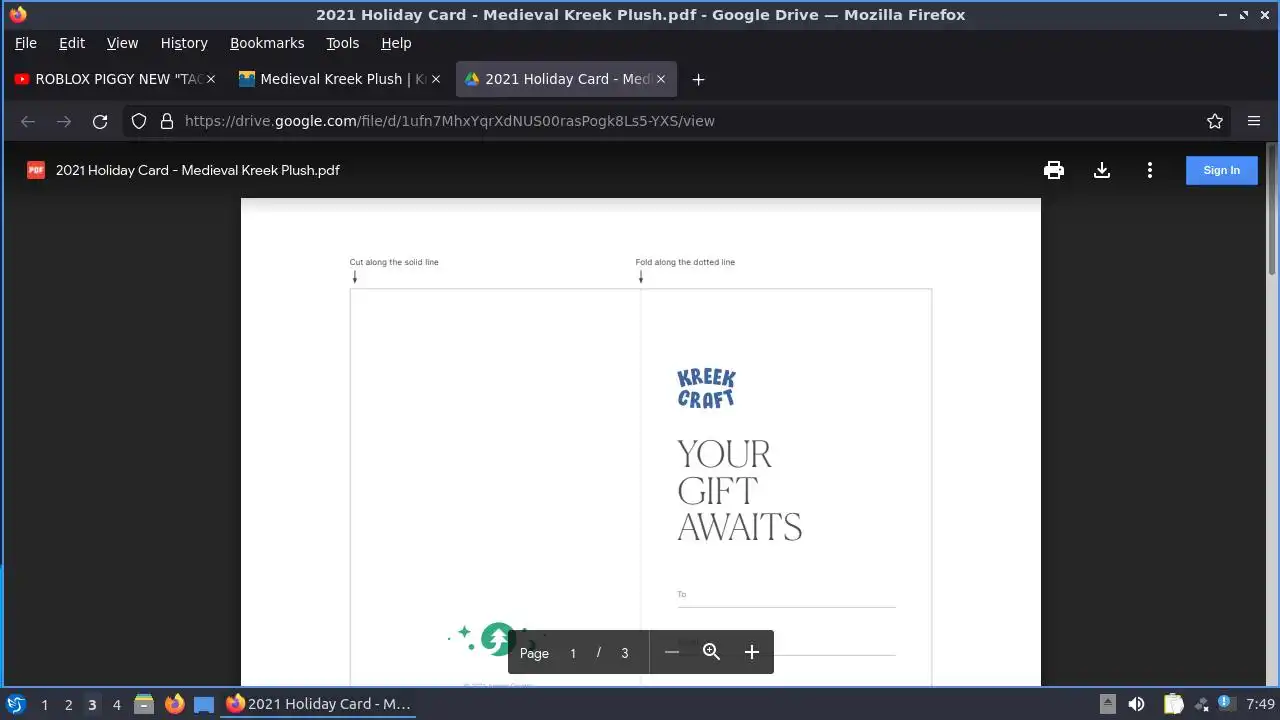Select the 2021 Holiday Card taskbar window

pyautogui.click(x=320, y=704)
